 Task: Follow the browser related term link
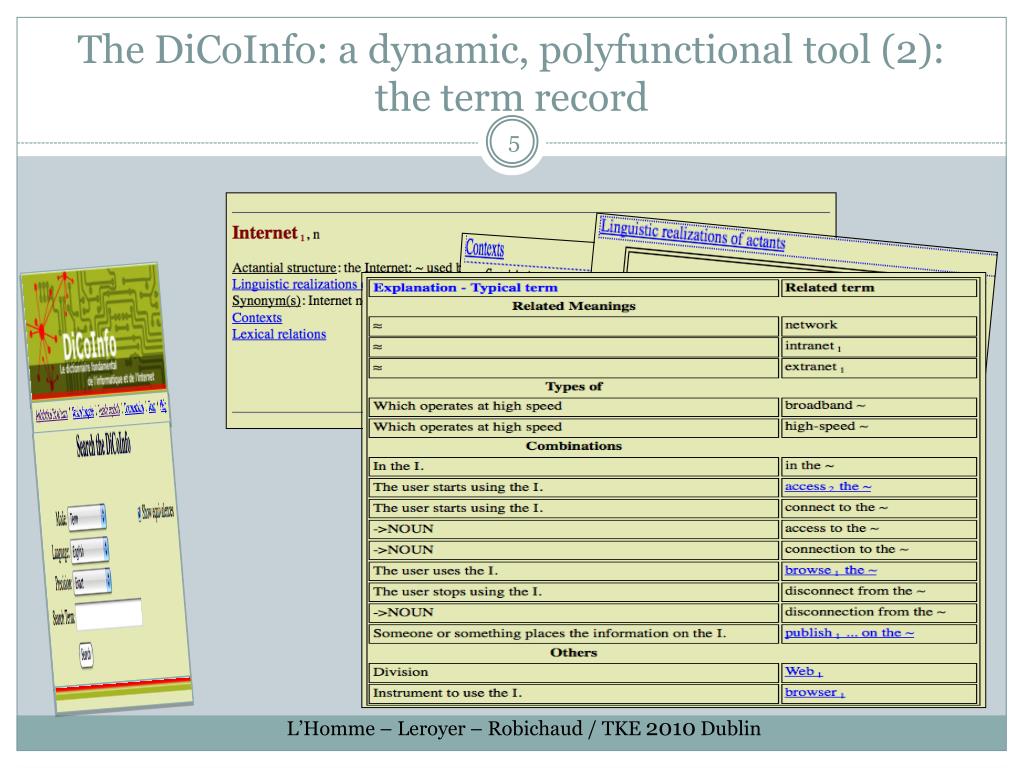[x=814, y=692]
